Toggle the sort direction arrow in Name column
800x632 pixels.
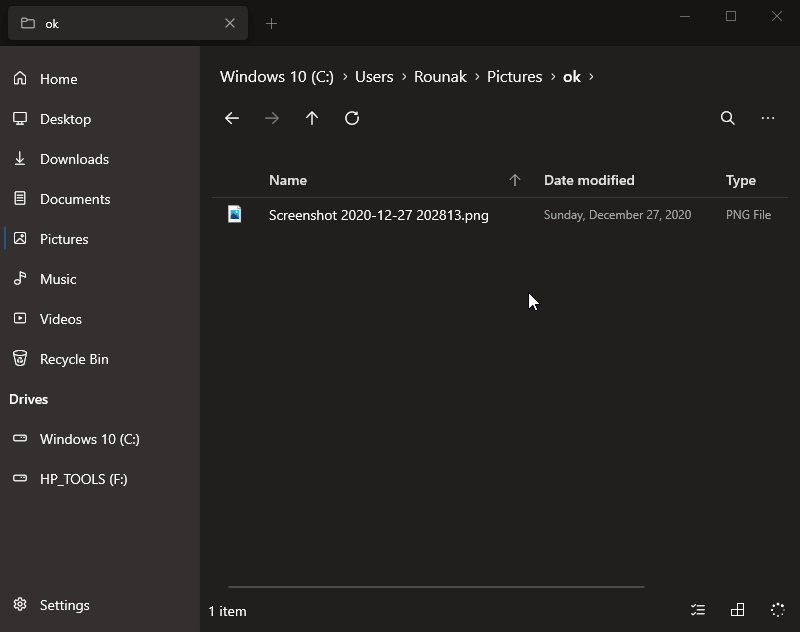coord(514,180)
